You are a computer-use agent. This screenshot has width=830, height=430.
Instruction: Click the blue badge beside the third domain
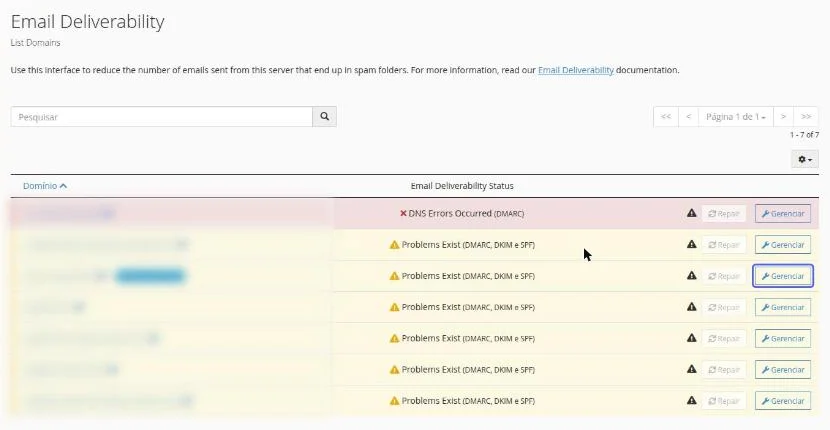150,276
